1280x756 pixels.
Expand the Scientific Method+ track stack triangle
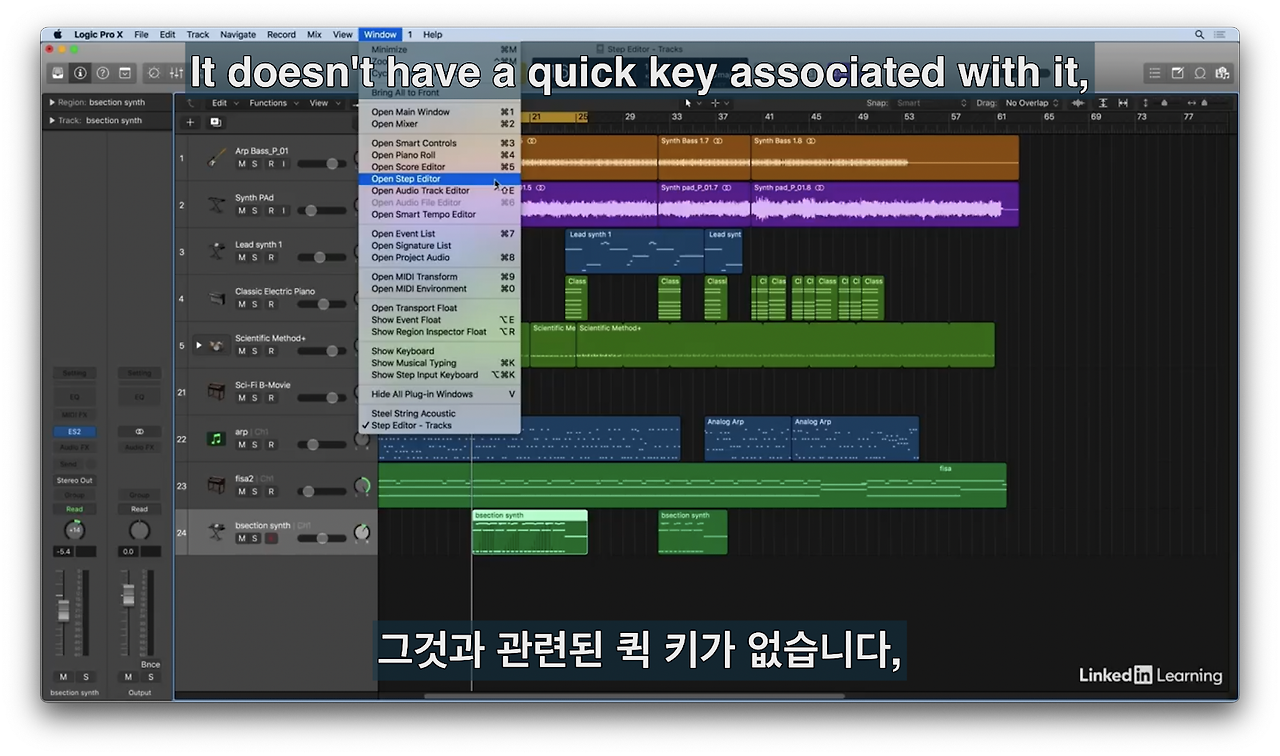pyautogui.click(x=199, y=345)
